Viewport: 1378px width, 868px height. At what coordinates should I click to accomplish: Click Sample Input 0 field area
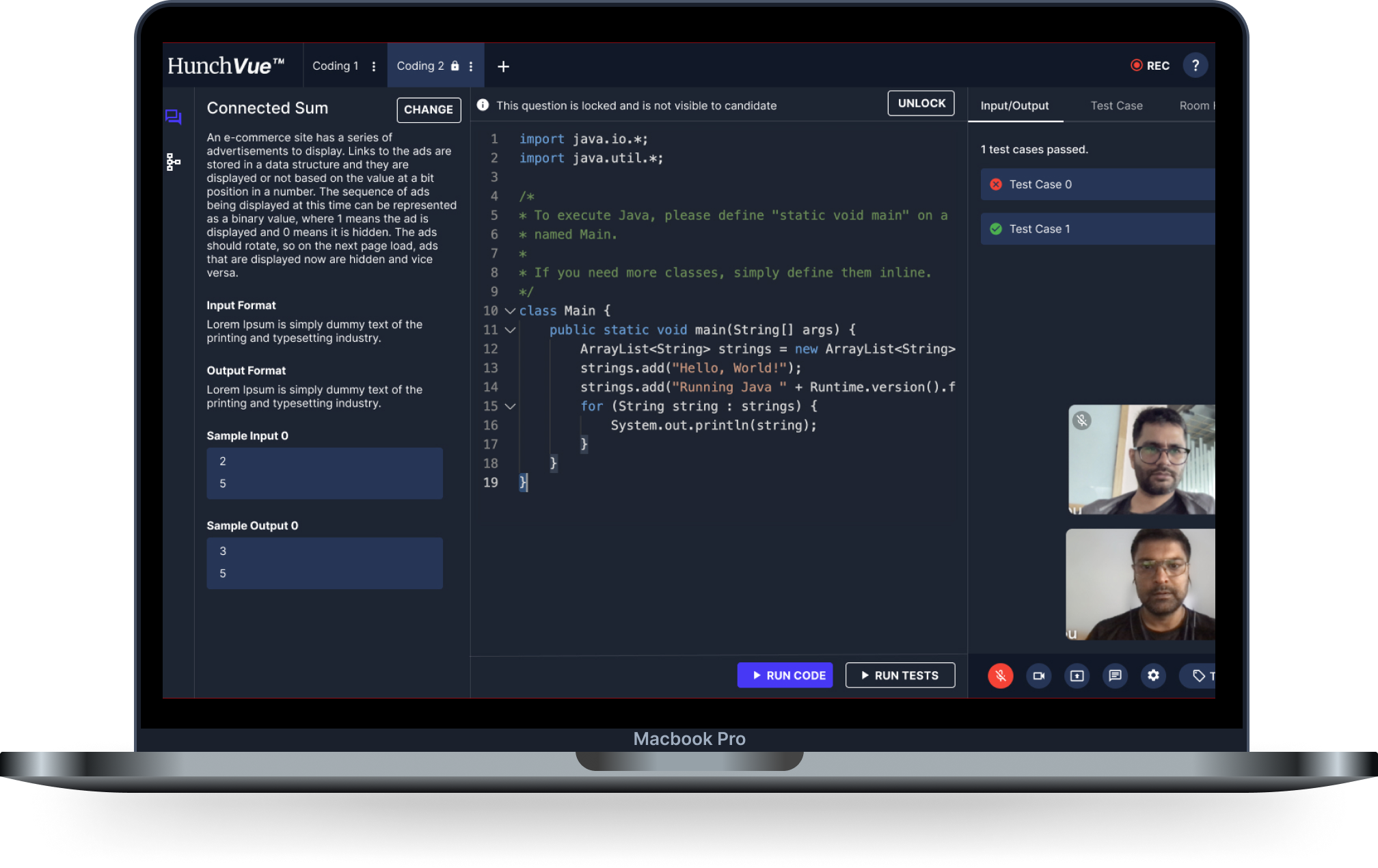click(x=324, y=472)
